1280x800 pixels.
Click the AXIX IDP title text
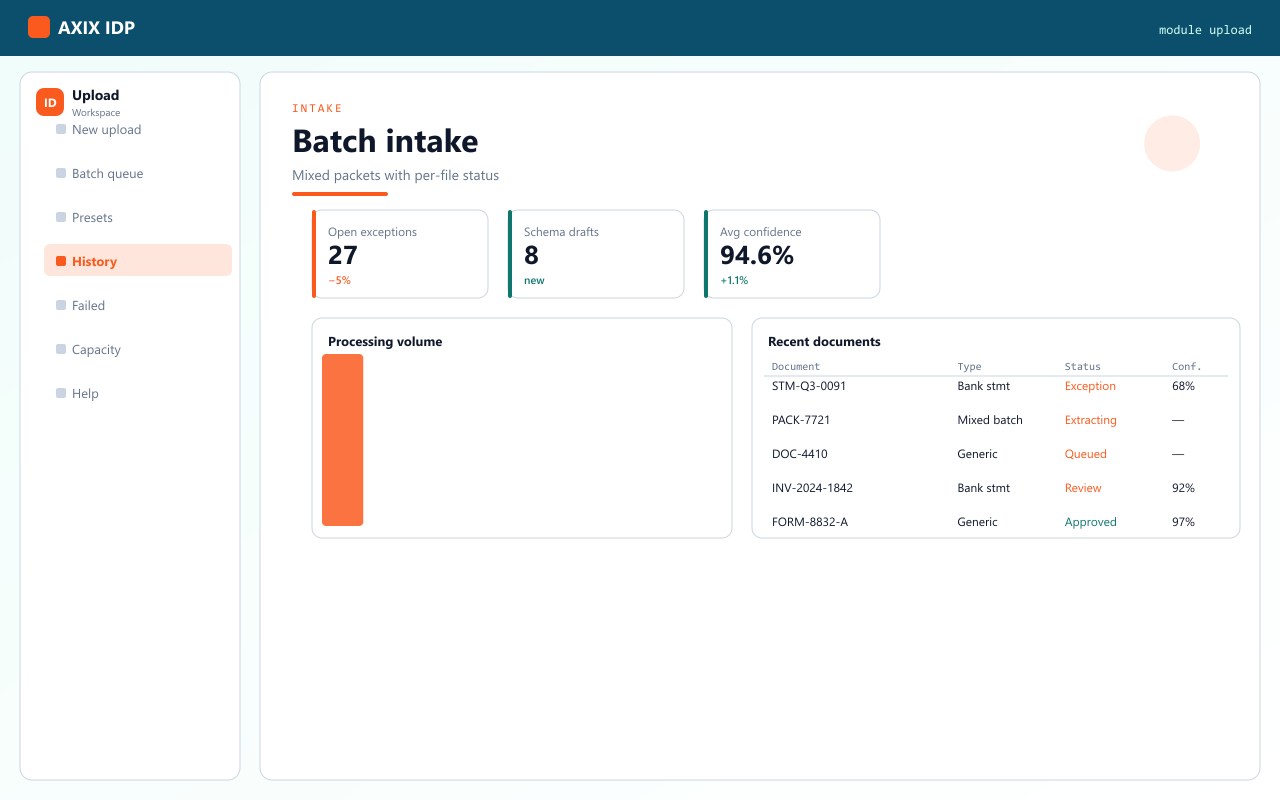[x=96, y=28]
